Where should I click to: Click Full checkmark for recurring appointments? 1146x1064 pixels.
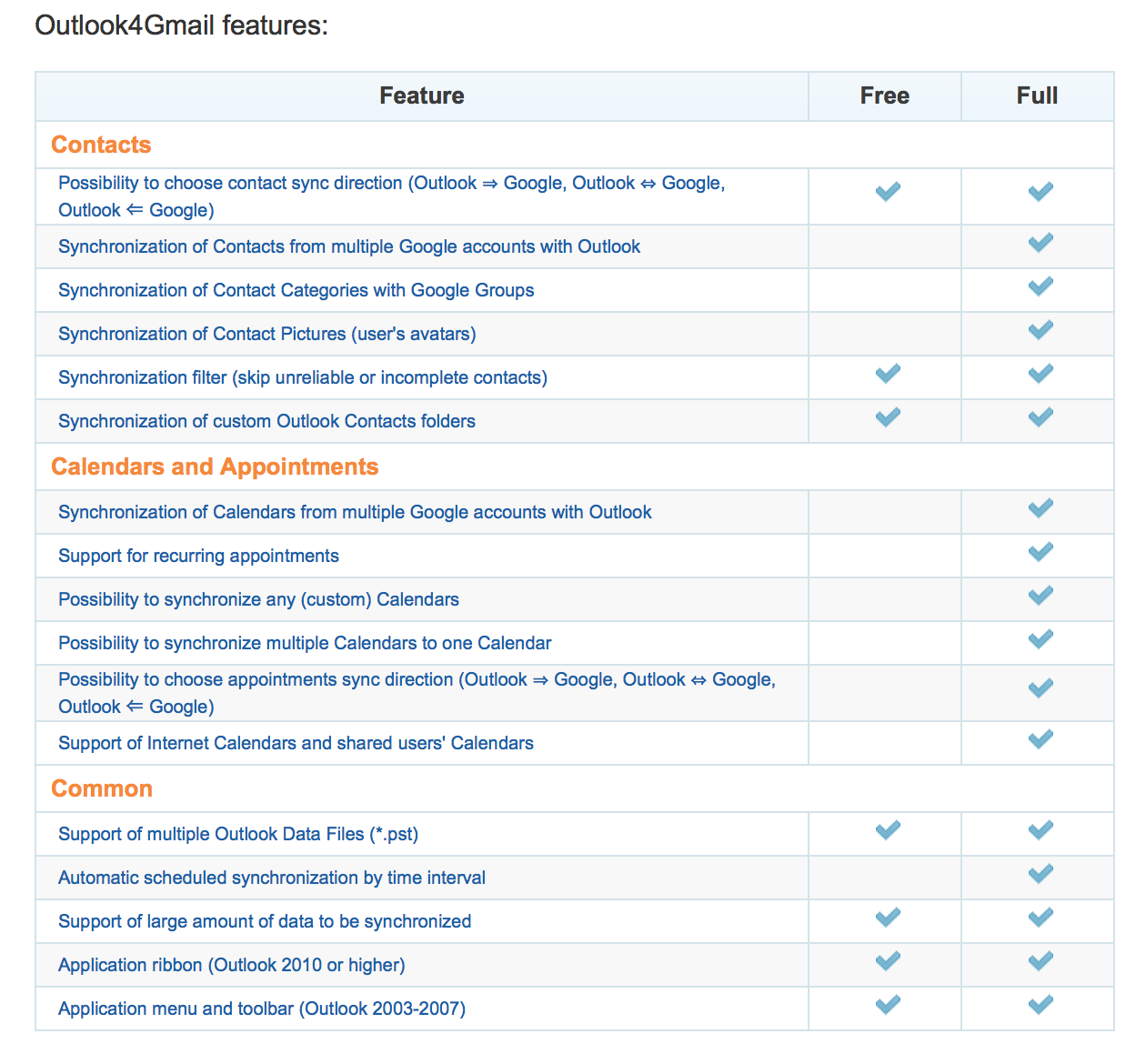click(1040, 552)
